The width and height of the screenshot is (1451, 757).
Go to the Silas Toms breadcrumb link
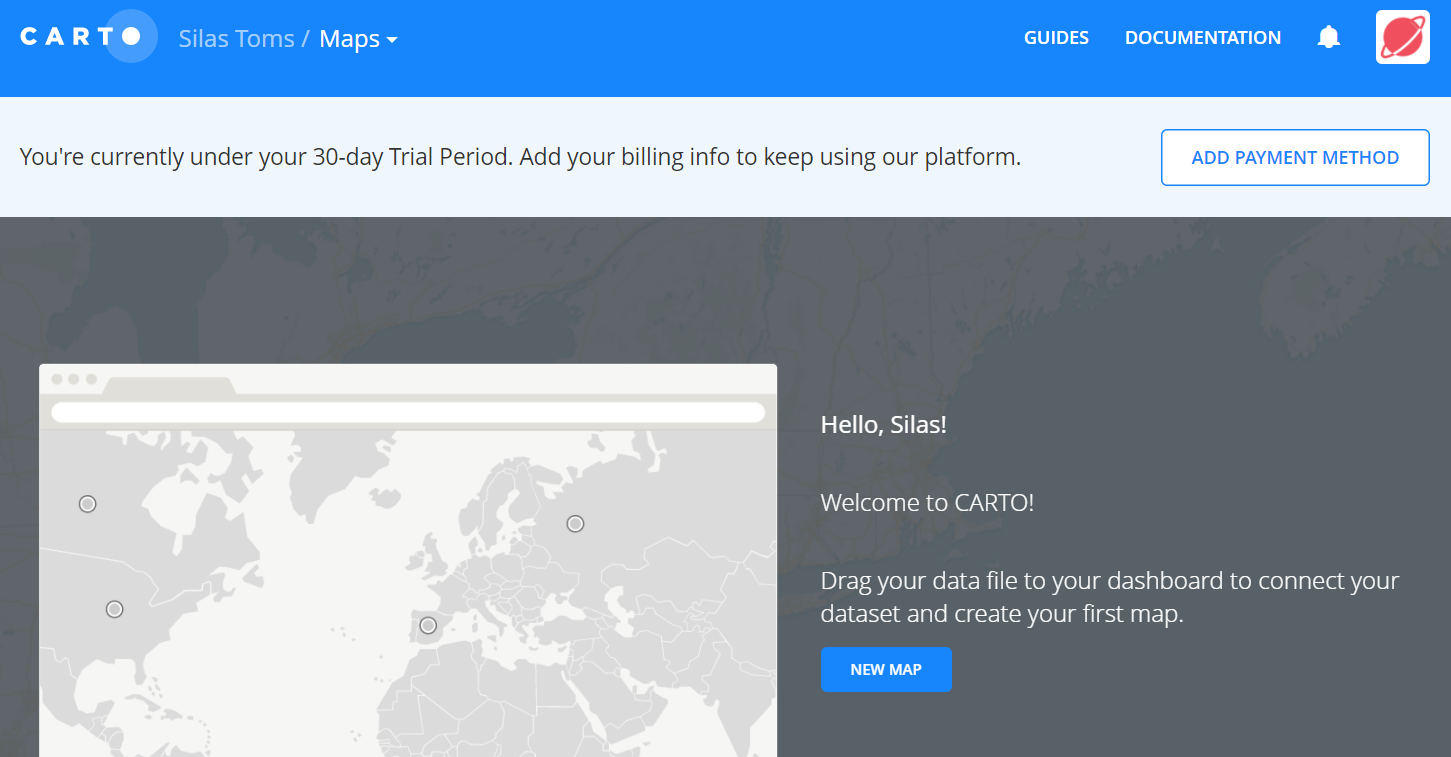(x=236, y=39)
